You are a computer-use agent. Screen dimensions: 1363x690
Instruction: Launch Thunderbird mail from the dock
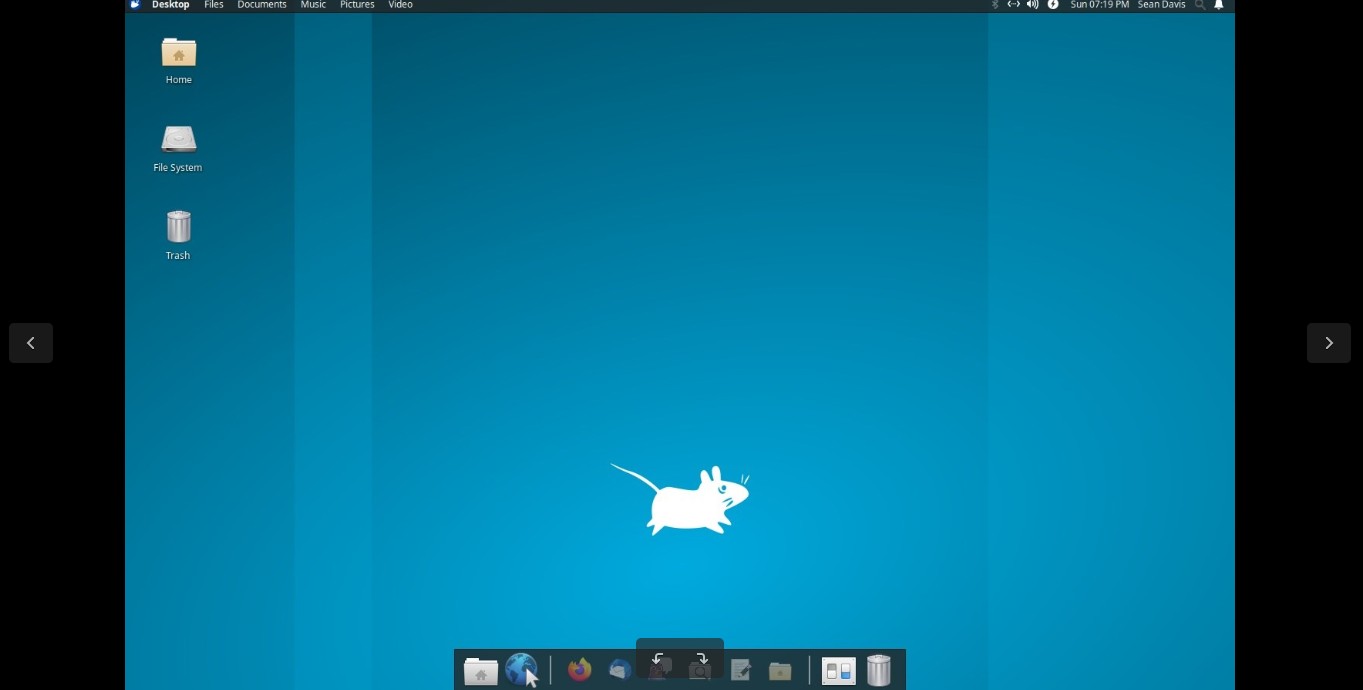coord(620,670)
